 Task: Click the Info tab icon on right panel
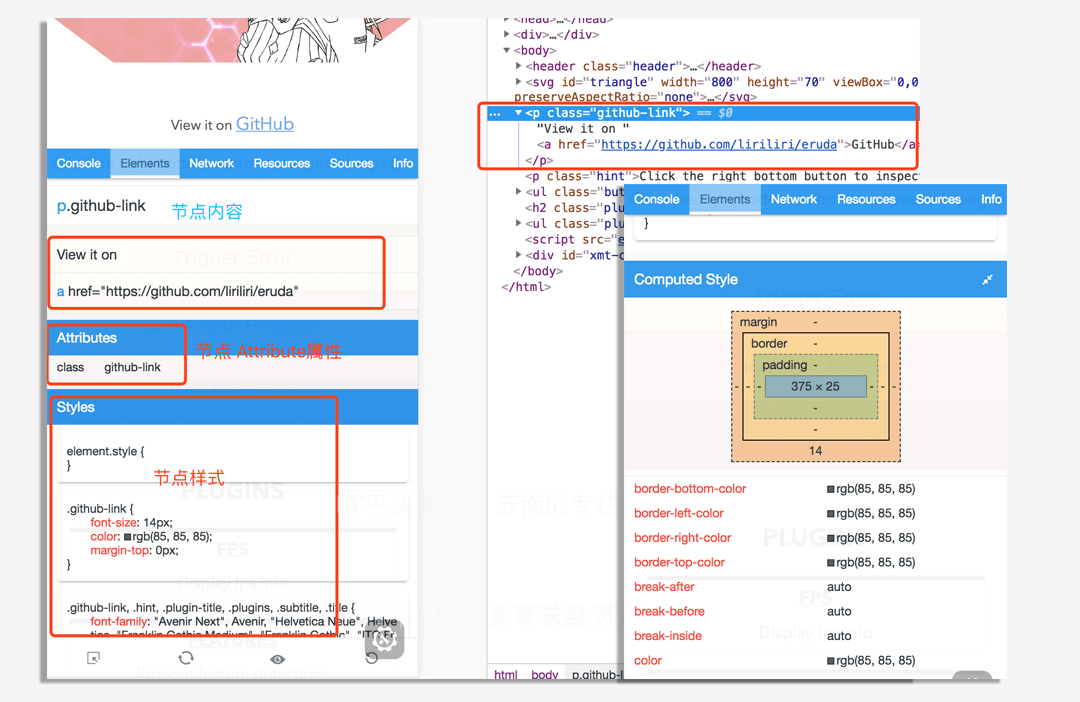tap(991, 199)
